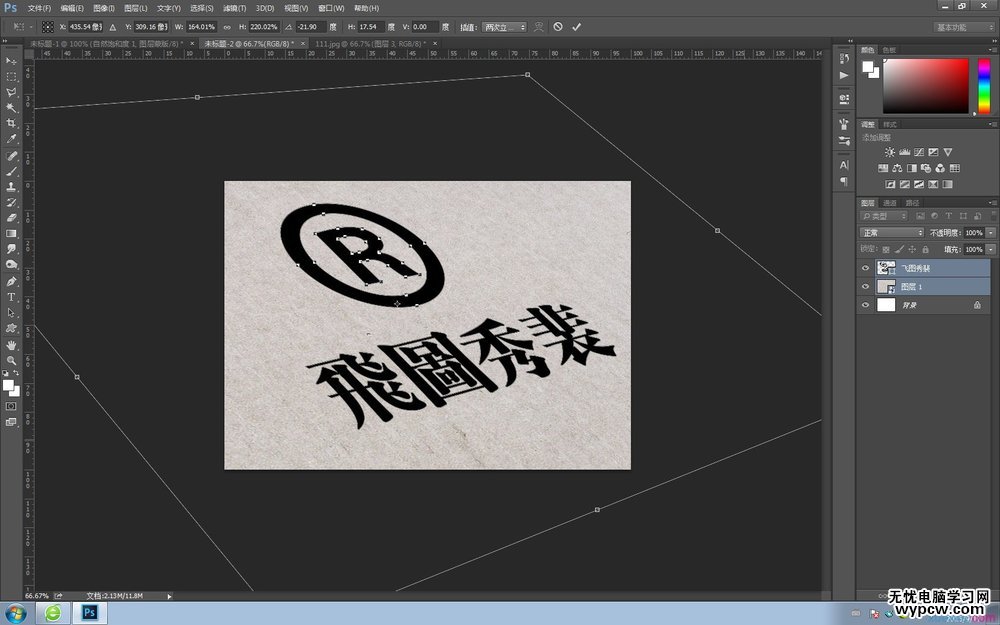1000x625 pixels.
Task: Hide the 背景 layer
Action: (866, 305)
